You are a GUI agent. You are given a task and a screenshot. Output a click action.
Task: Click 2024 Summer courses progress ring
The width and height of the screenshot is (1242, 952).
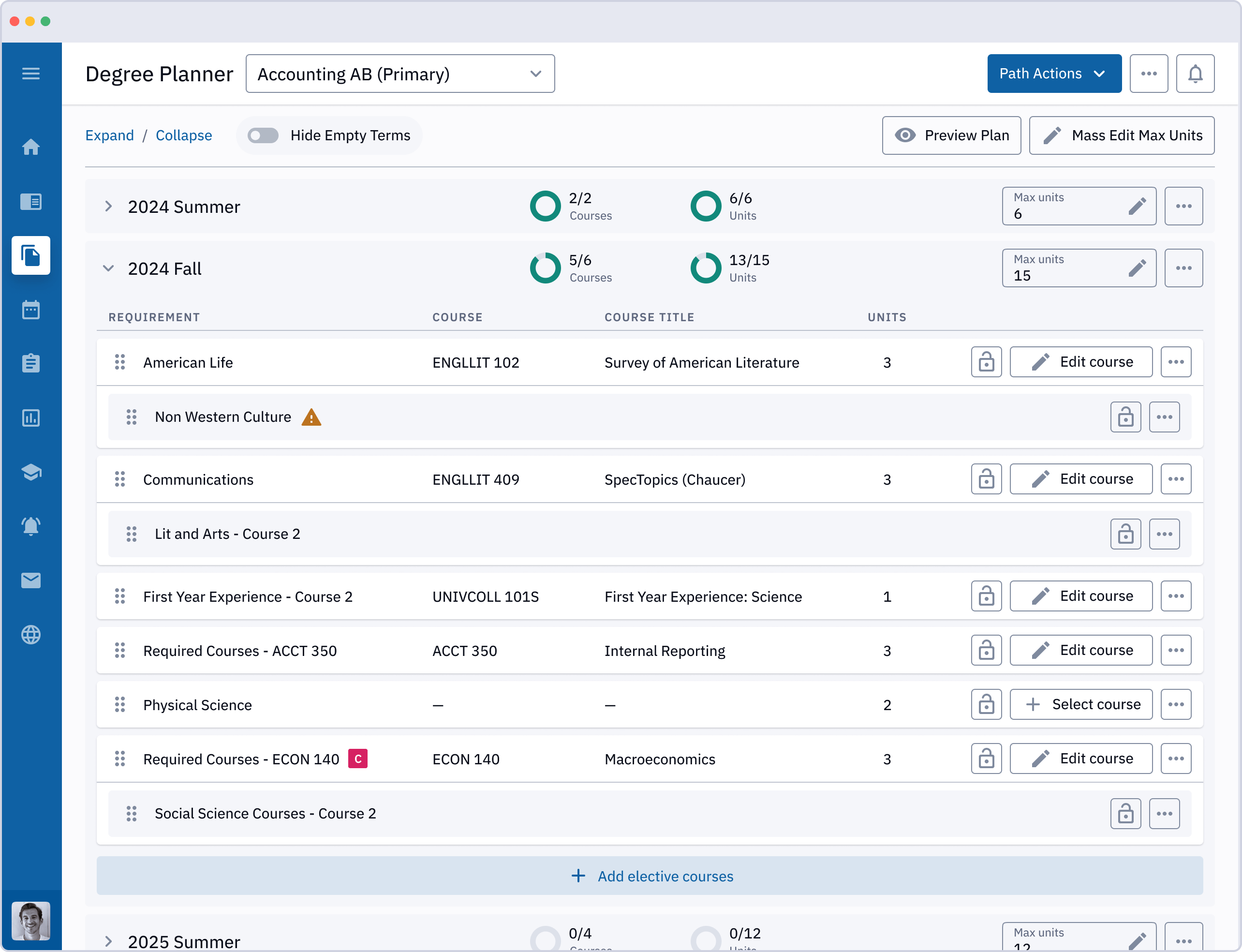coord(545,206)
